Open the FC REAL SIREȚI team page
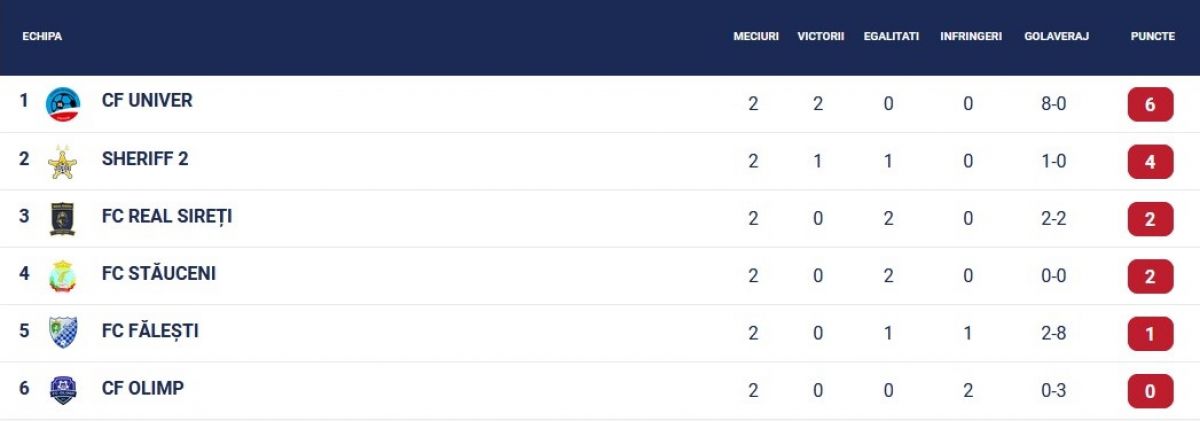 click(167, 216)
